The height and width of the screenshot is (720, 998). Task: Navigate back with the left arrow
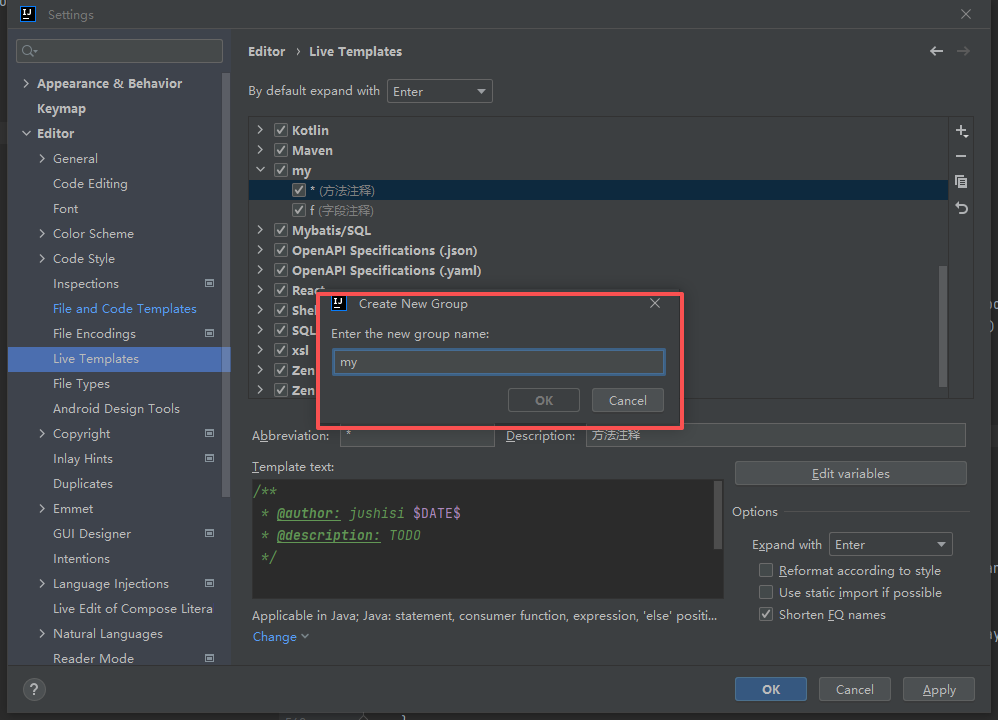936,51
